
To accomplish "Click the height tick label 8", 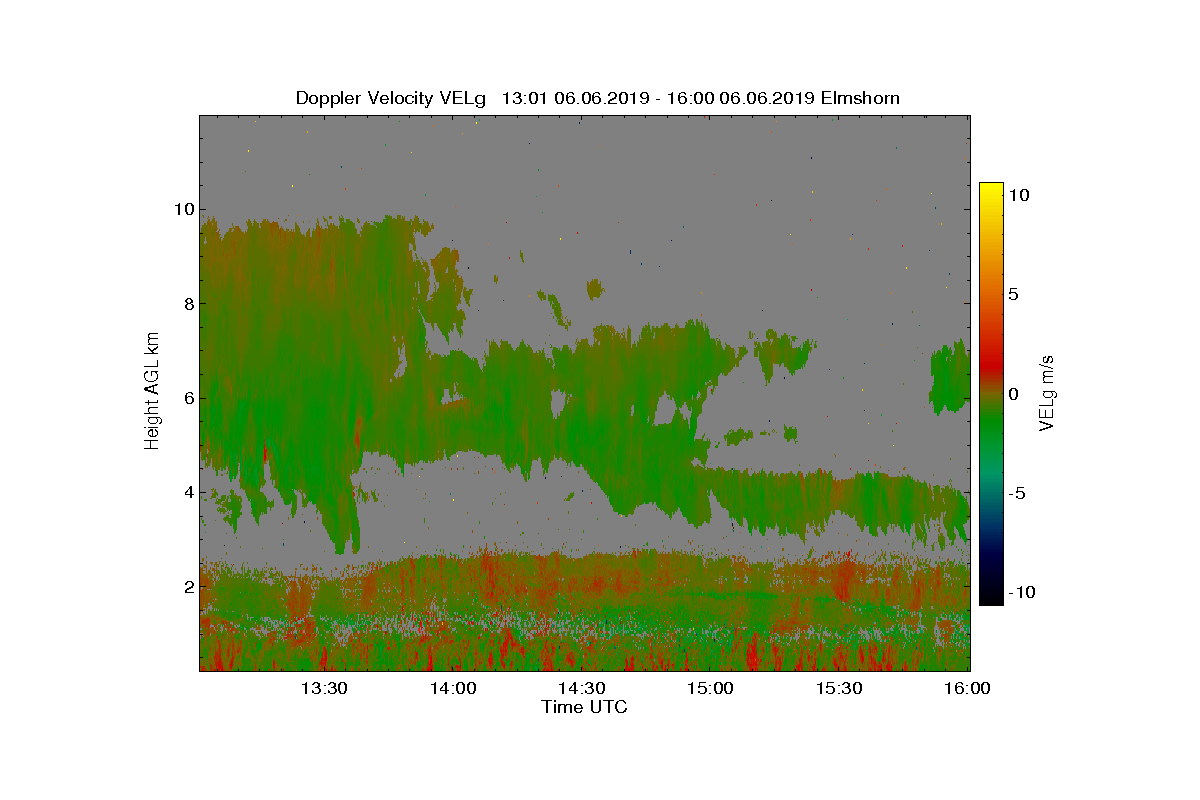I will point(188,303).
